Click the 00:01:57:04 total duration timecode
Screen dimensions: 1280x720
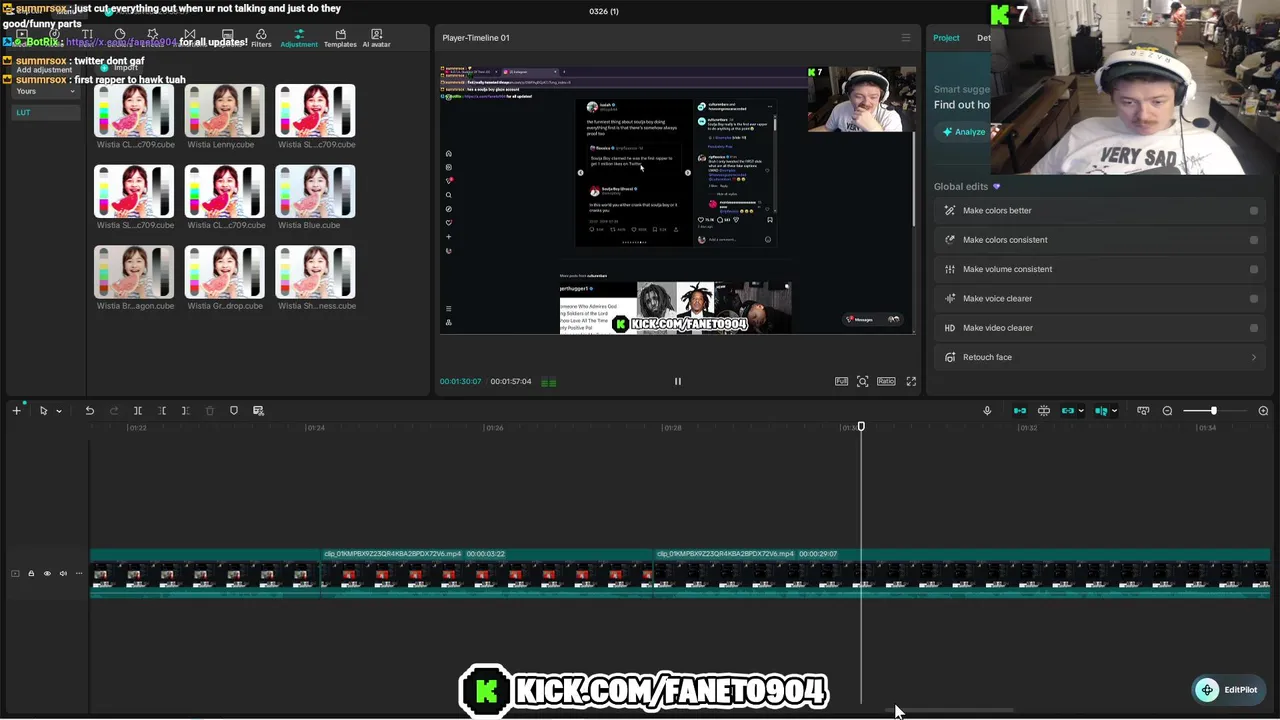[511, 381]
